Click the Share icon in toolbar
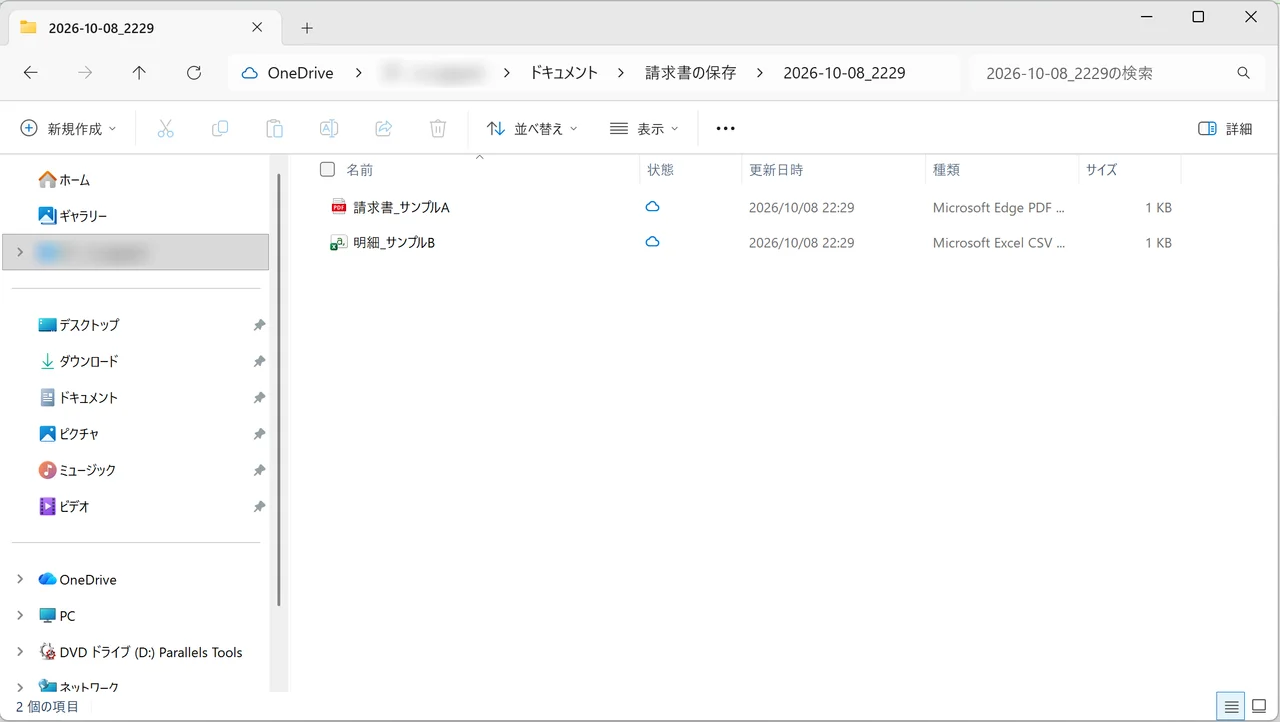Image resolution: width=1280 pixels, height=722 pixels. 383,128
